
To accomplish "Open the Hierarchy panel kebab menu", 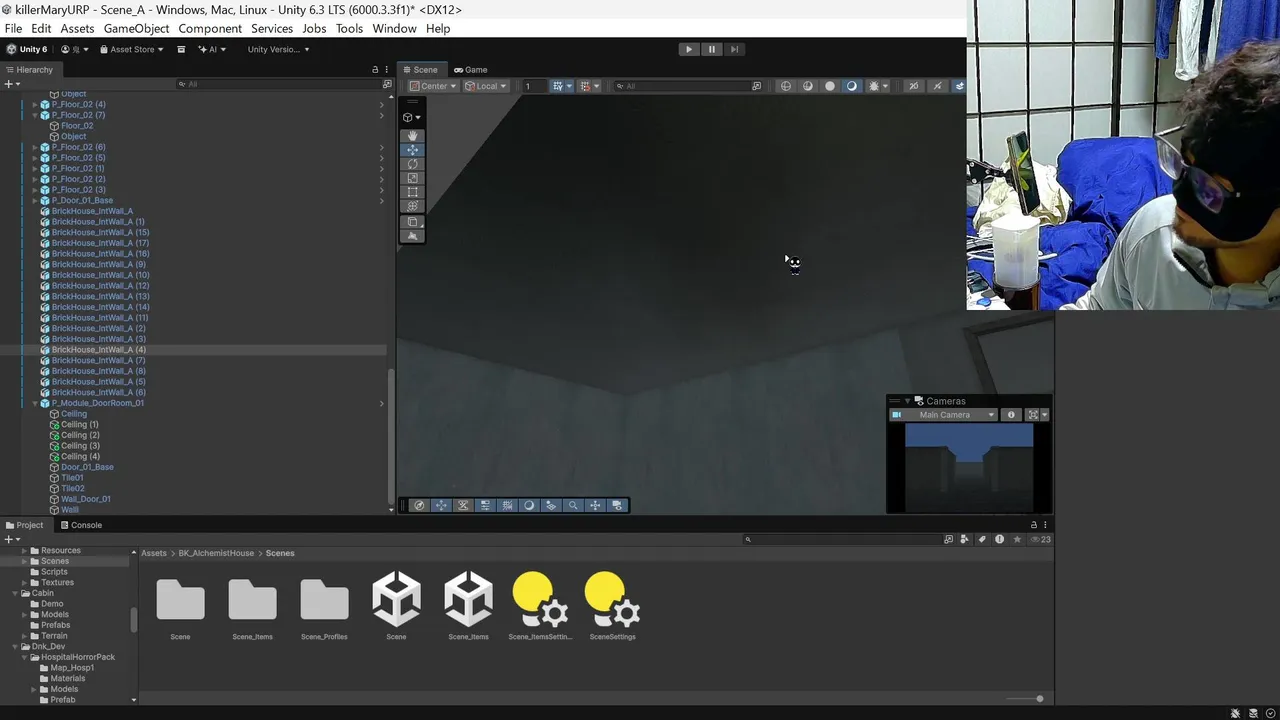I will coord(387,70).
